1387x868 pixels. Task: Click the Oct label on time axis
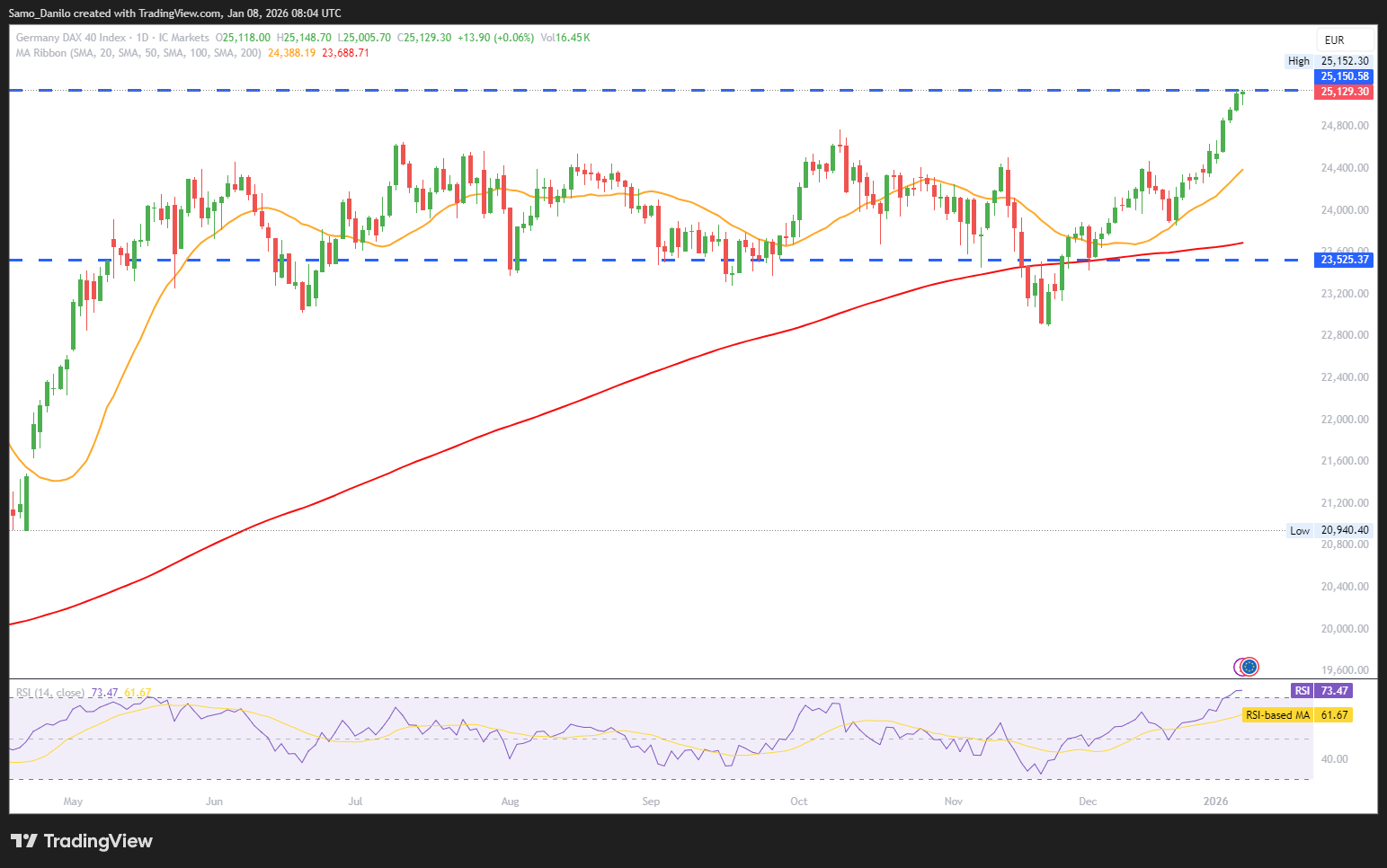coord(798,802)
